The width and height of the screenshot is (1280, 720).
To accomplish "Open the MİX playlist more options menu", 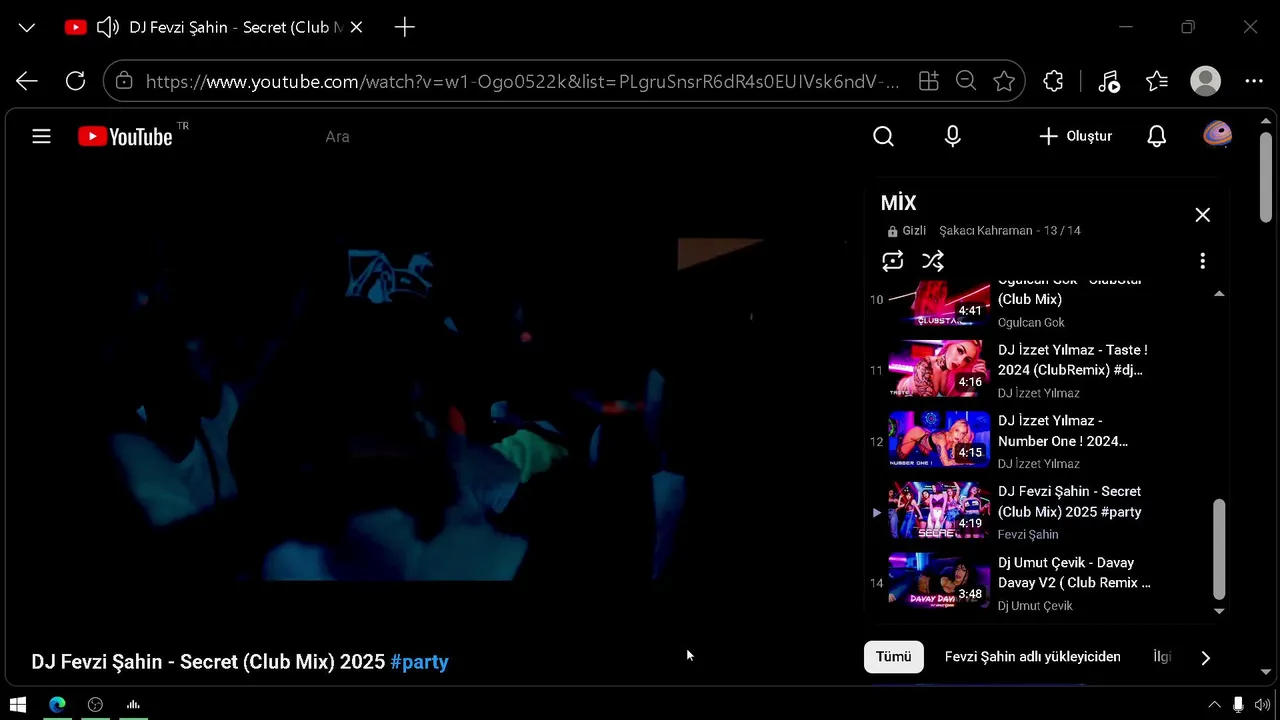I will click(1202, 261).
